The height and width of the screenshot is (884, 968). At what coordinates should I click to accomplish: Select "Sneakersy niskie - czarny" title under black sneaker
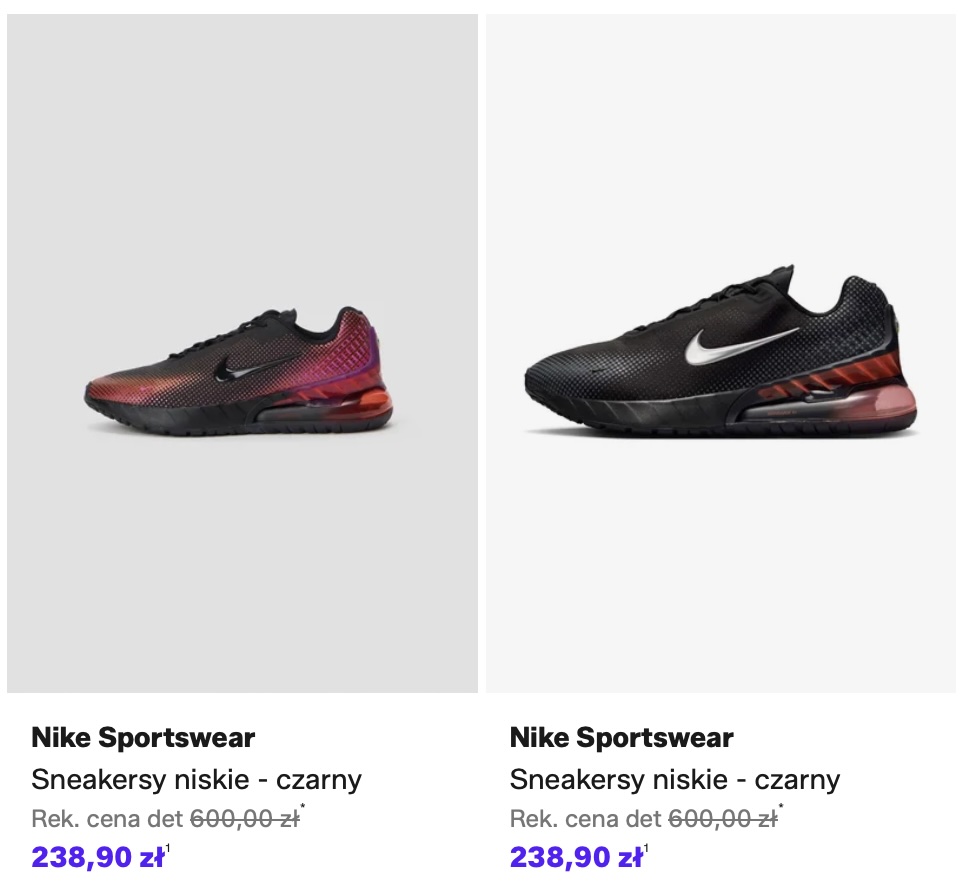(x=674, y=779)
